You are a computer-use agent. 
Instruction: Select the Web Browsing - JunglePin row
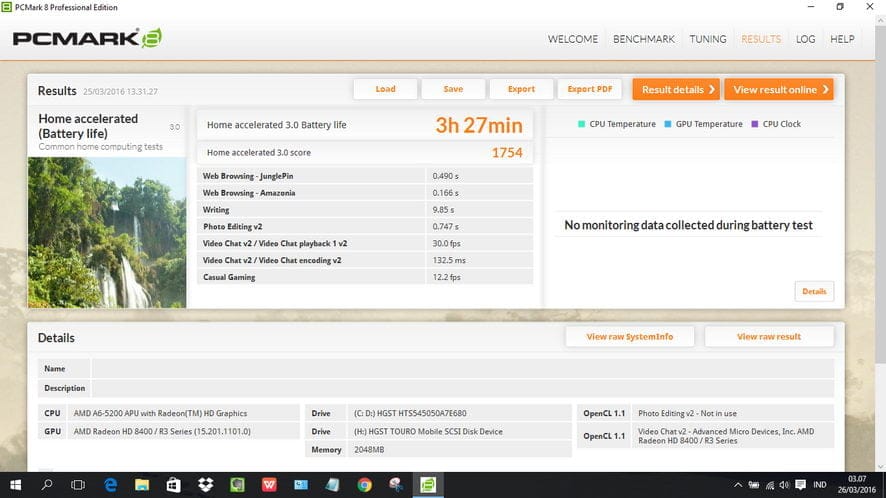coord(364,176)
